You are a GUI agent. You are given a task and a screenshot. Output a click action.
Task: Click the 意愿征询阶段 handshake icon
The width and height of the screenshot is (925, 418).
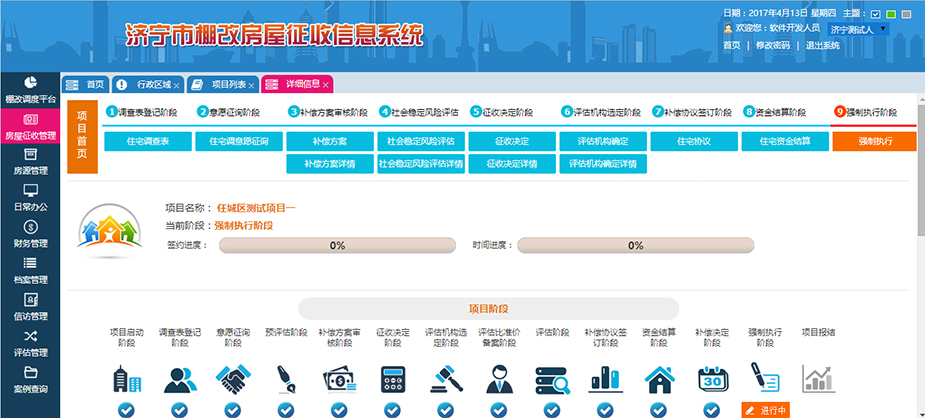pos(232,380)
